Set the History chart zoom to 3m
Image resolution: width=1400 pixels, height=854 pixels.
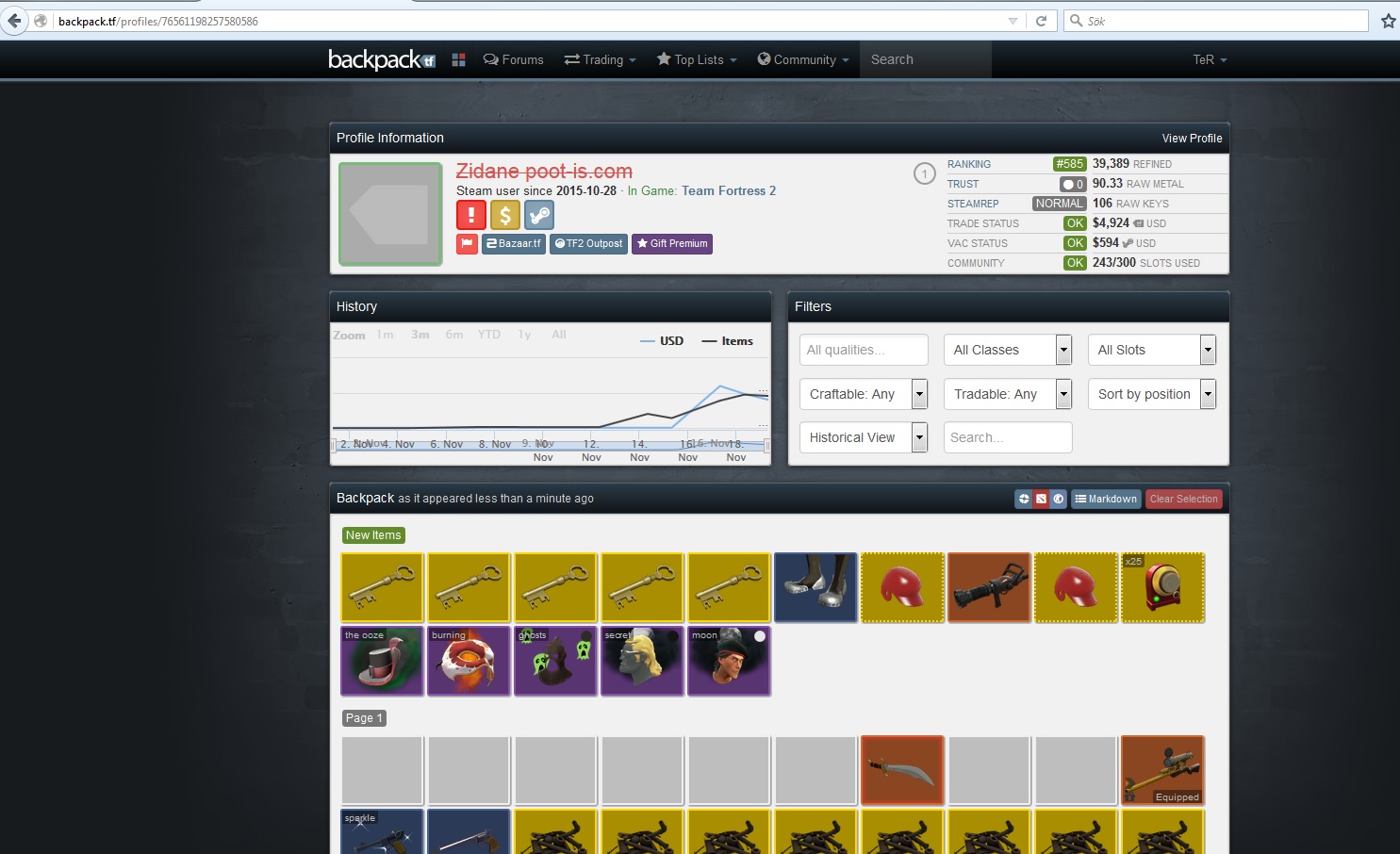(x=420, y=335)
